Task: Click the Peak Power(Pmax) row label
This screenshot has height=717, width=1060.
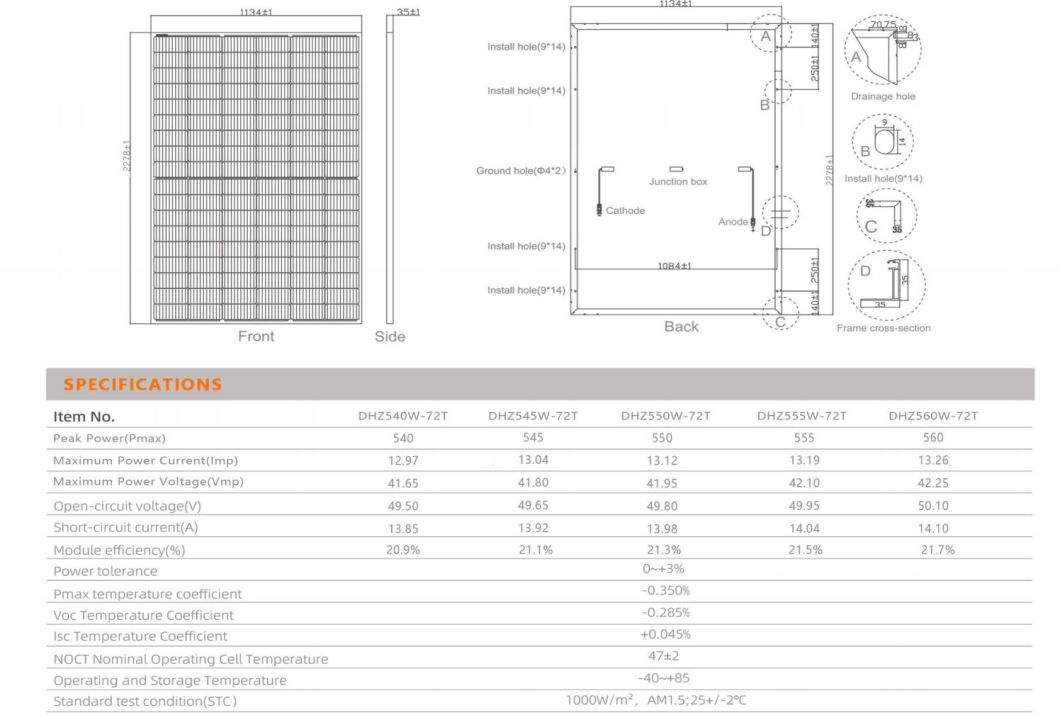Action: pos(109,438)
